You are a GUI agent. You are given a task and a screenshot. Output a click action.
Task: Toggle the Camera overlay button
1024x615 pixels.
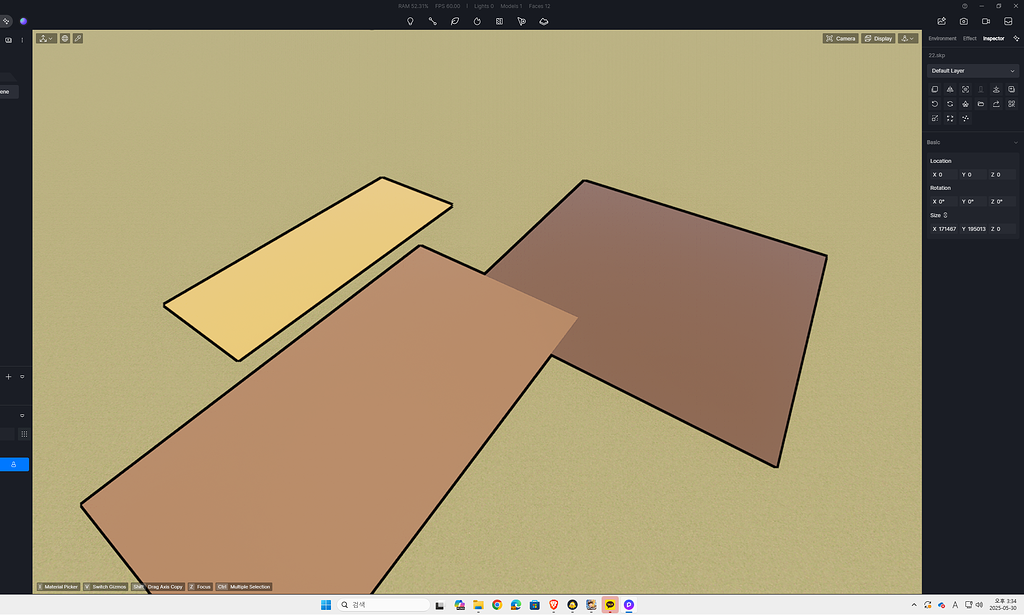coord(840,38)
